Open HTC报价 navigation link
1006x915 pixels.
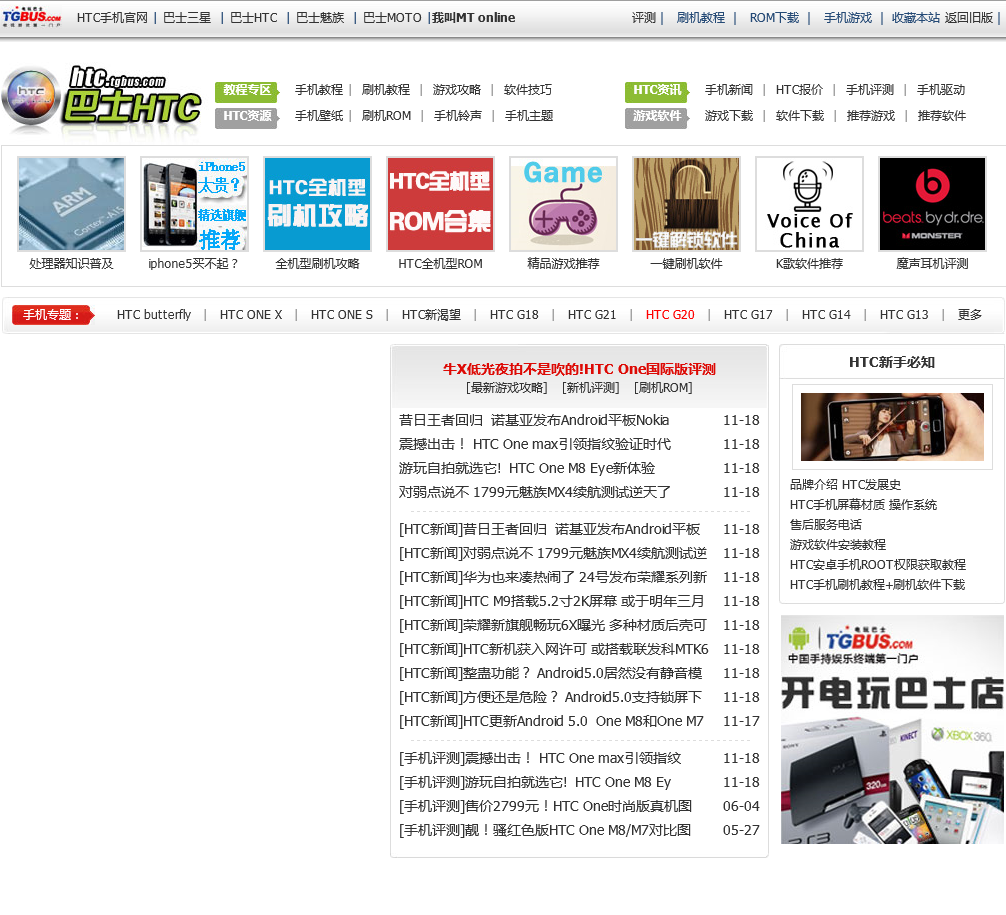pyautogui.click(x=799, y=90)
